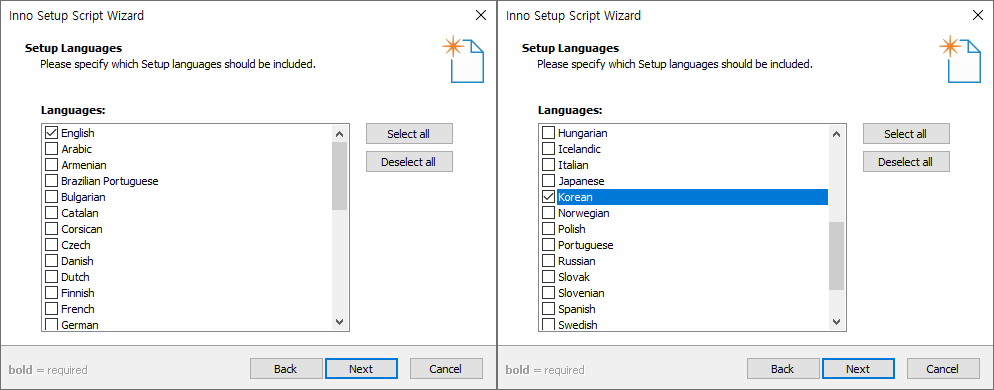This screenshot has width=994, height=390.
Task: Enable the Icelandic checkbox
Action: coord(548,149)
